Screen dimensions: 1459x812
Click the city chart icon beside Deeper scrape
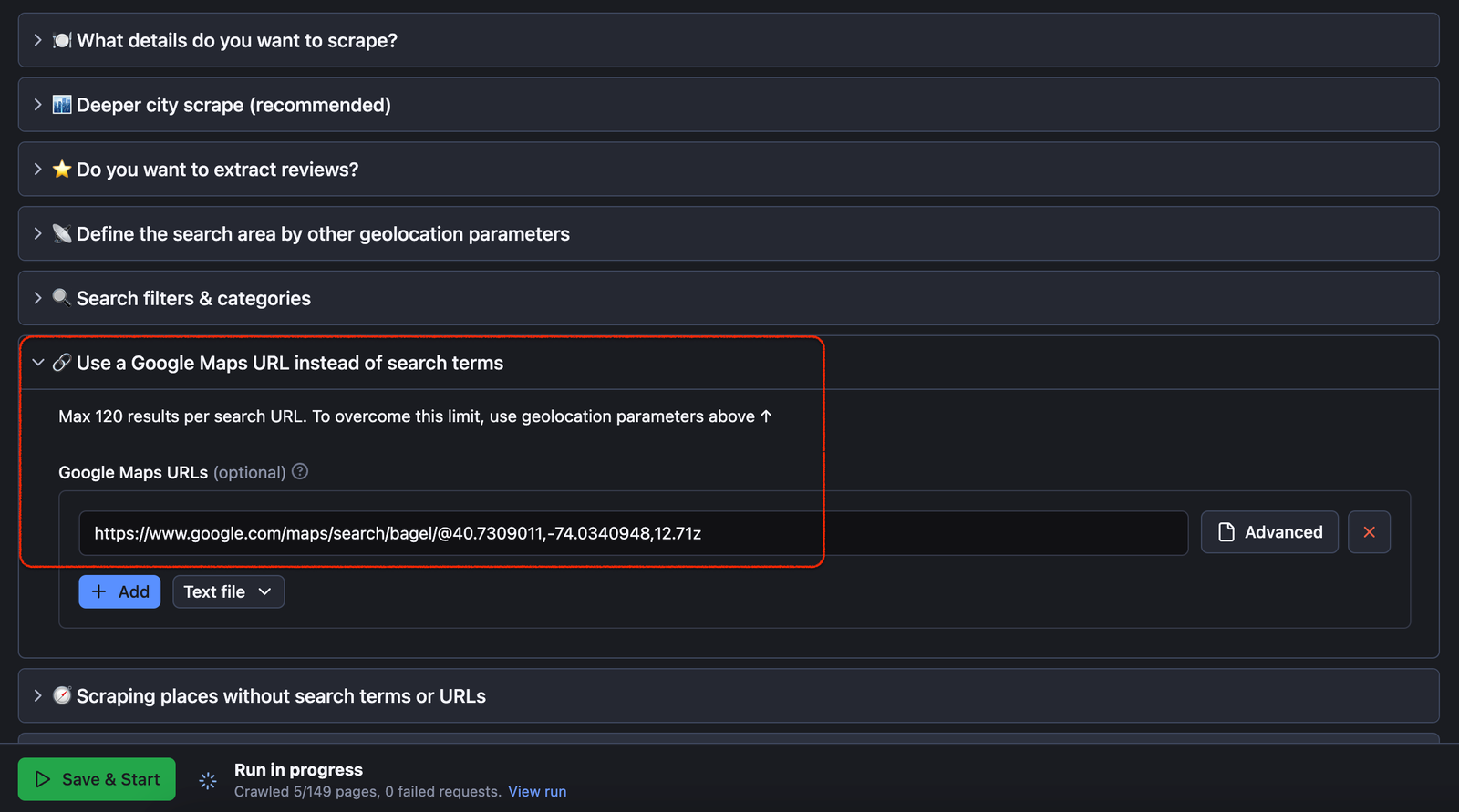coord(62,105)
